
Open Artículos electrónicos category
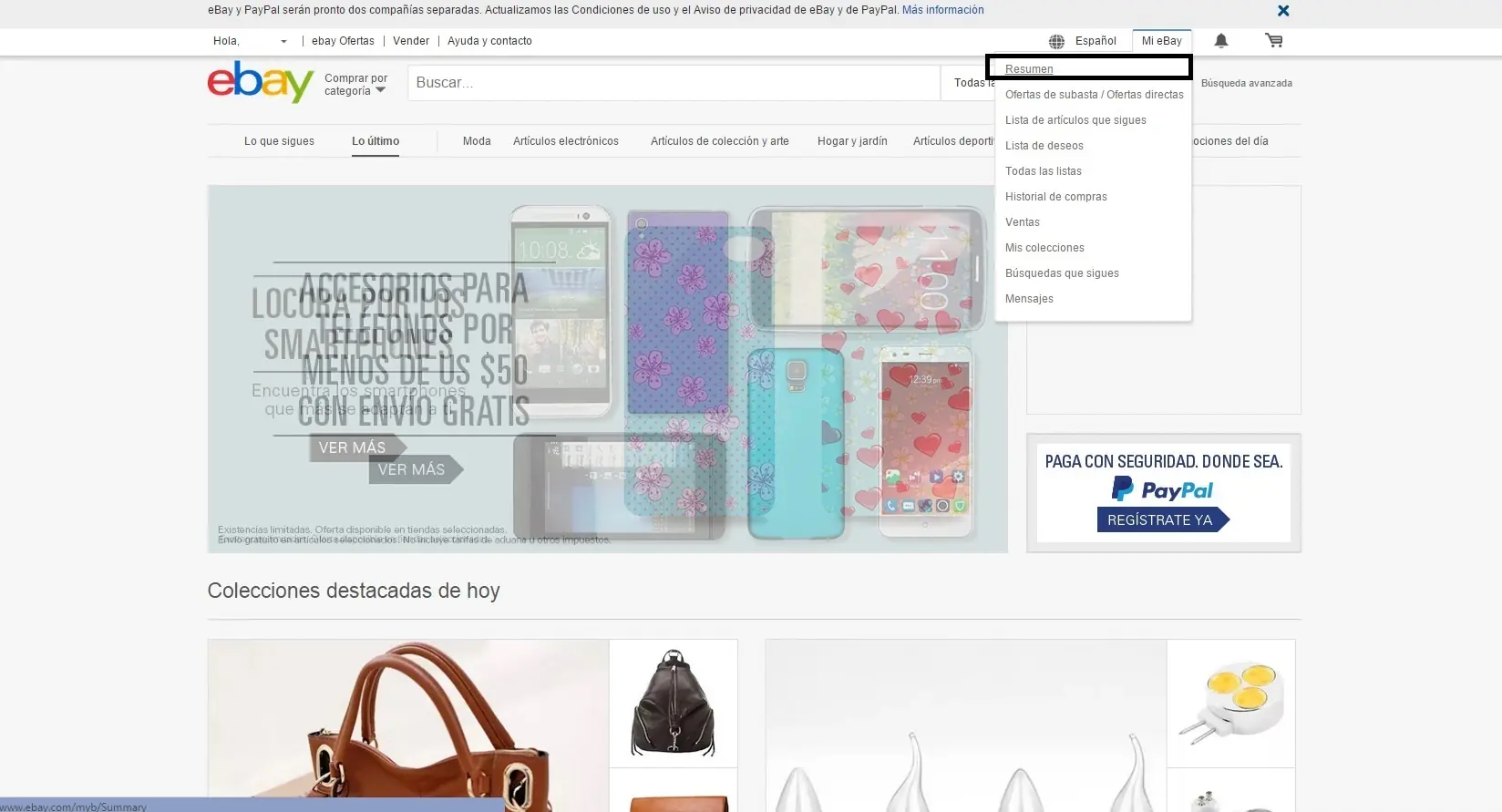click(566, 141)
